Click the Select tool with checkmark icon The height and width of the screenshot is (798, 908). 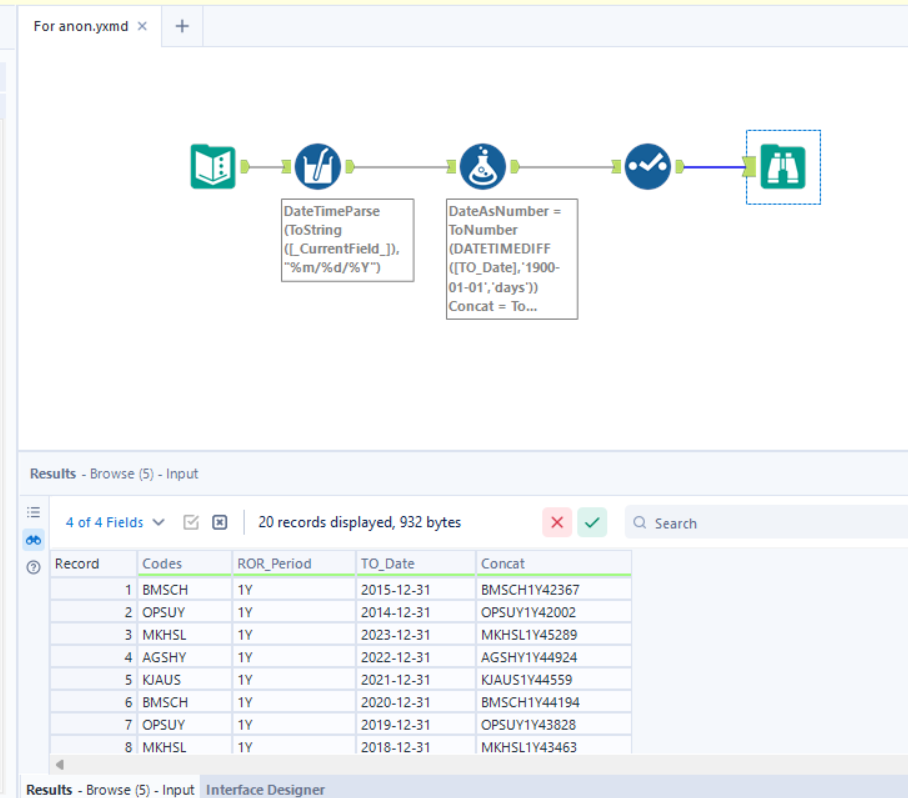(648, 167)
